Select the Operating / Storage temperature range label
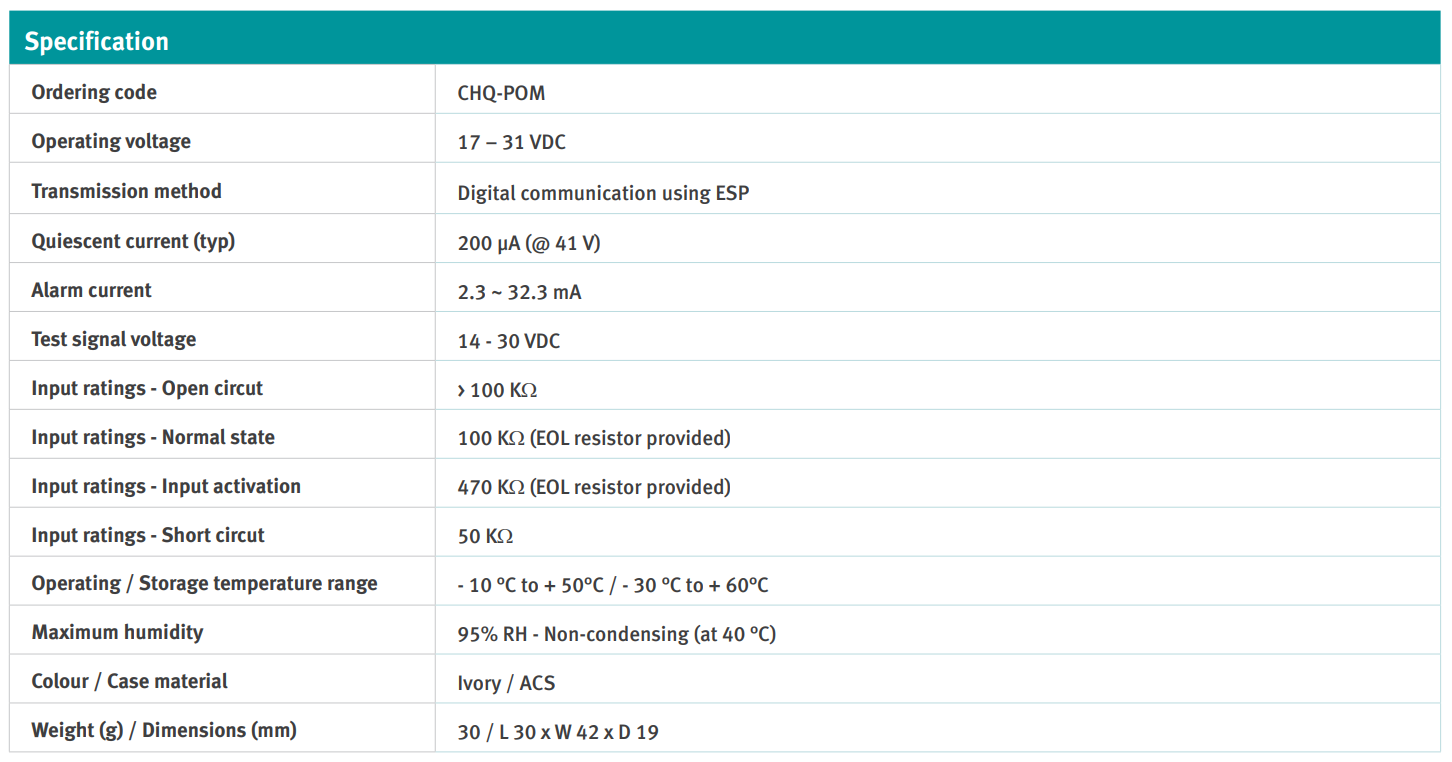Image resolution: width=1452 pixels, height=762 pixels. [204, 583]
